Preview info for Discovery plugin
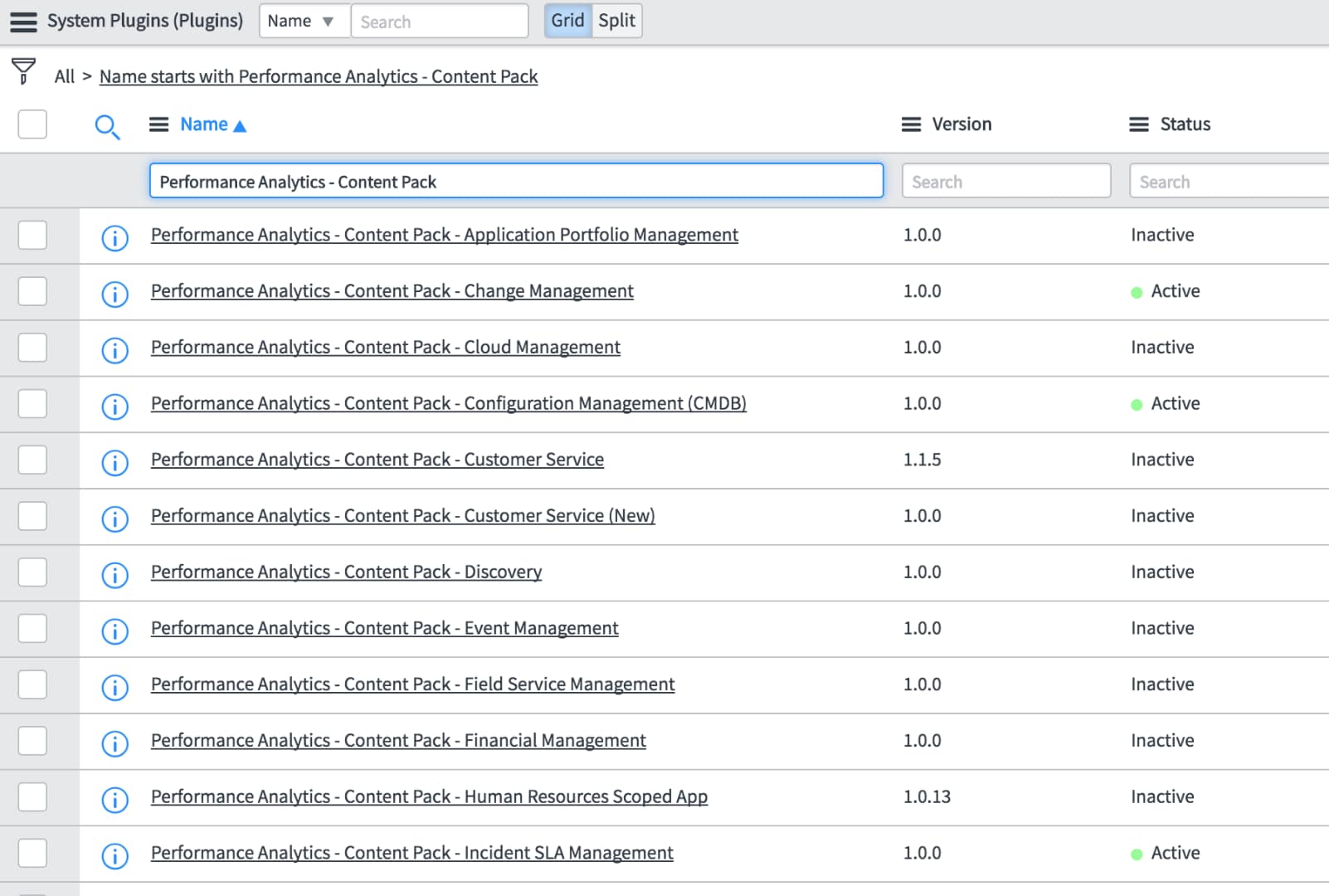This screenshot has width=1329, height=896. (114, 575)
